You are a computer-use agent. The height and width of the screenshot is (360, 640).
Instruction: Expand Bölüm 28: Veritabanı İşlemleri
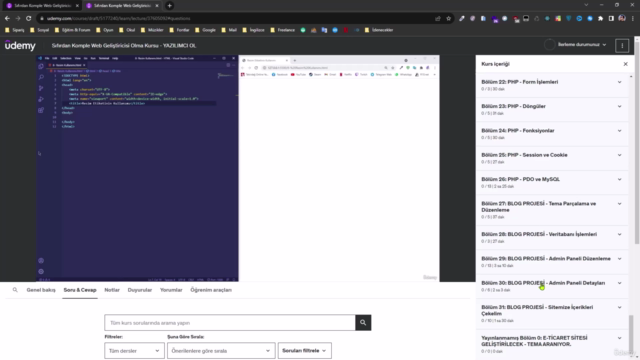(552, 238)
